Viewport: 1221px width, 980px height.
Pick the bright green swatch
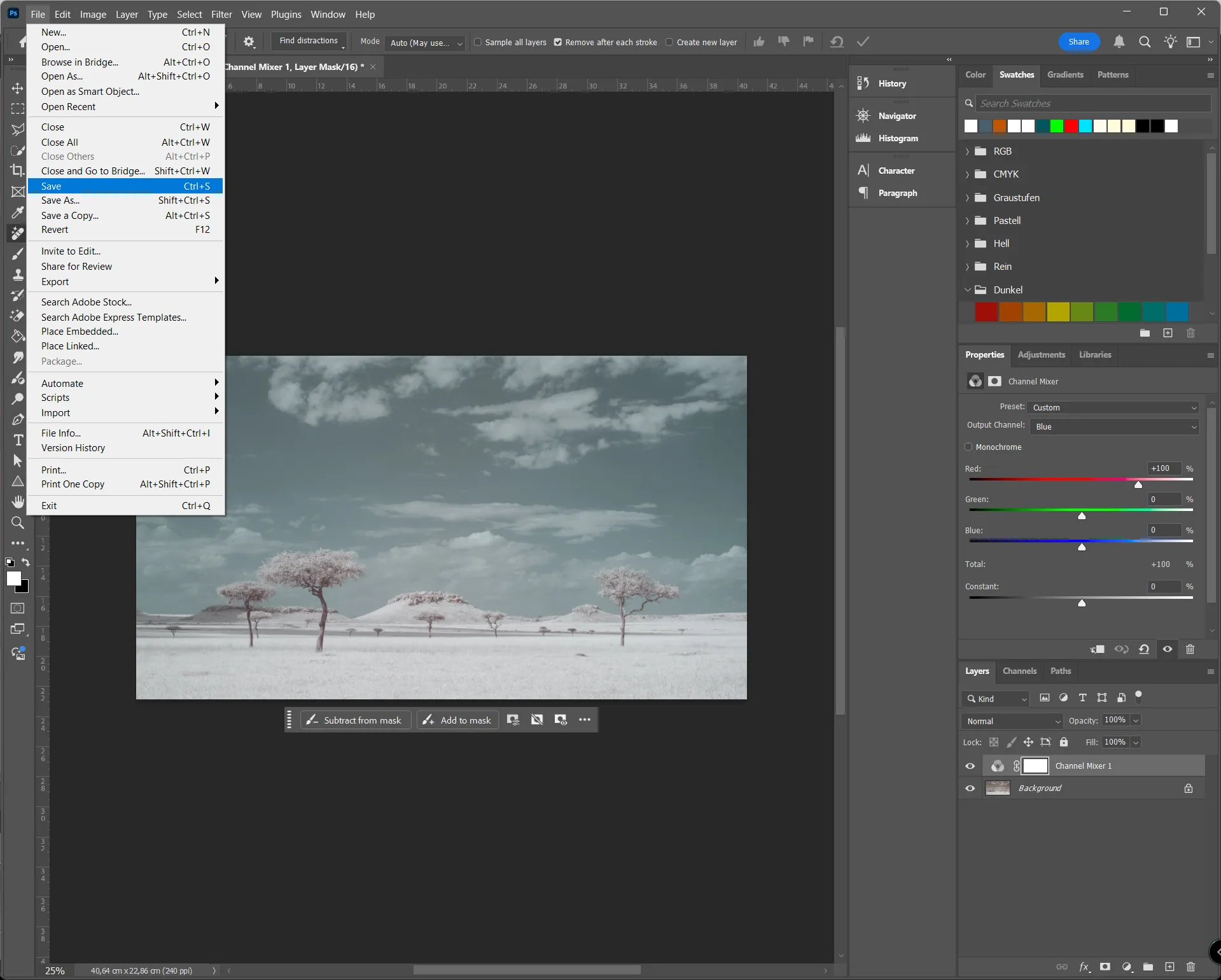[x=1056, y=126]
